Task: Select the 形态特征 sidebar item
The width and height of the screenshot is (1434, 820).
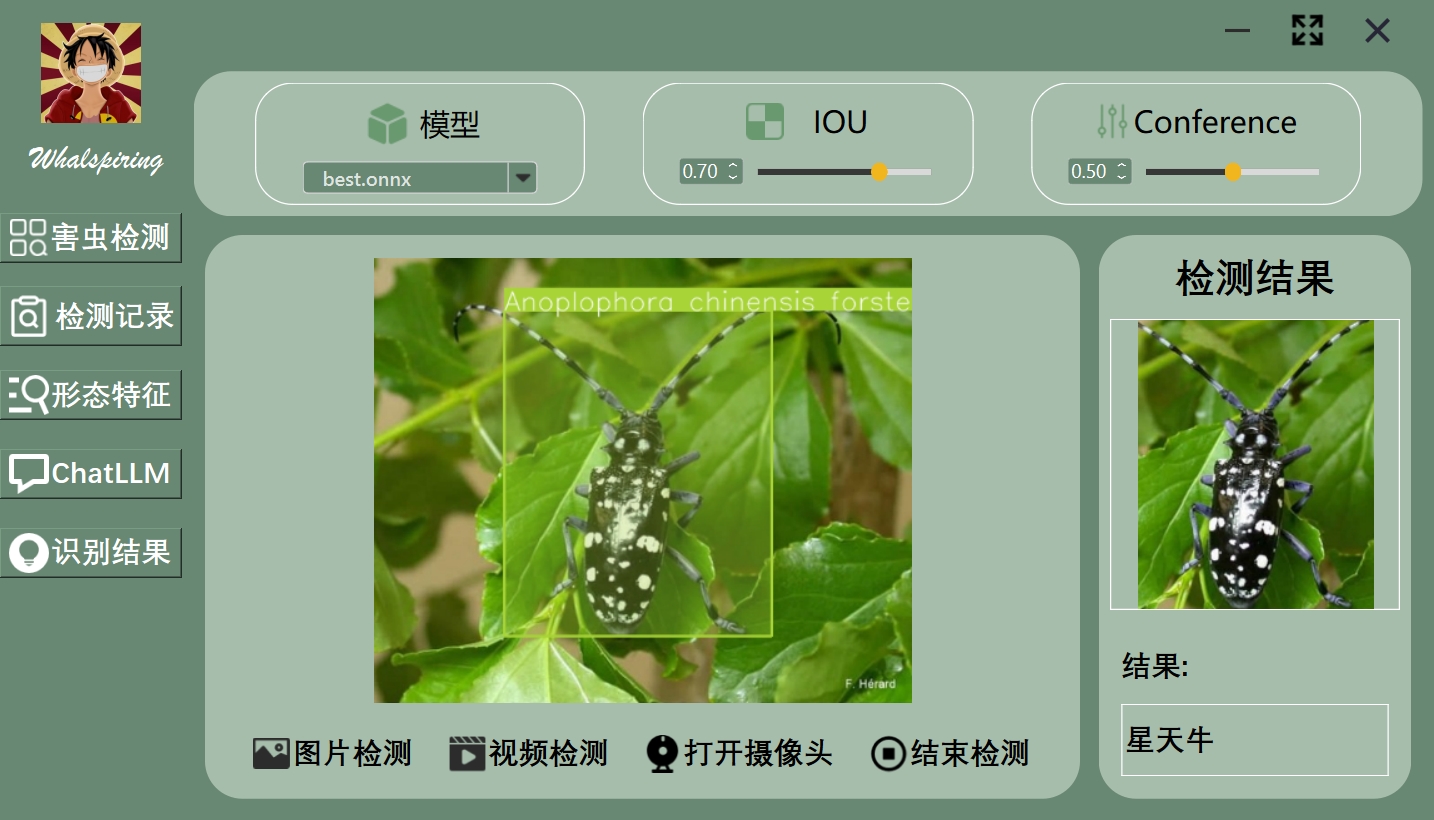Action: [90, 395]
